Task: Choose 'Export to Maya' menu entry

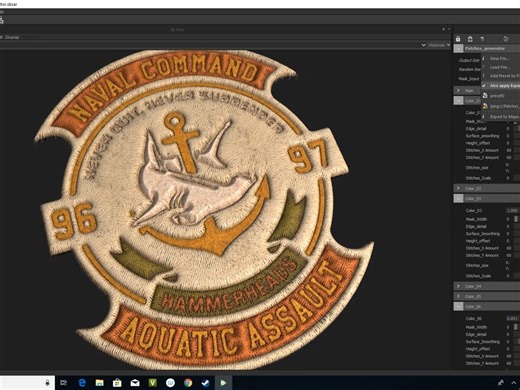Action: 505,117
